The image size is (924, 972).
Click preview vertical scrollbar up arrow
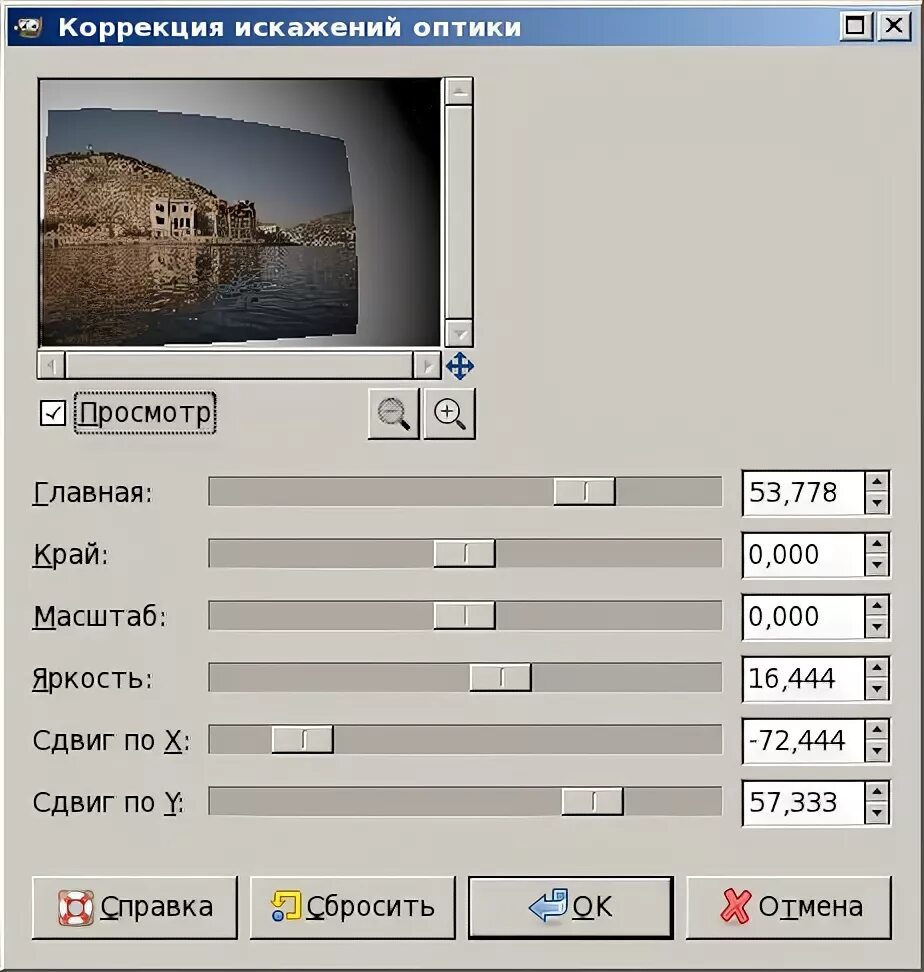tap(459, 92)
